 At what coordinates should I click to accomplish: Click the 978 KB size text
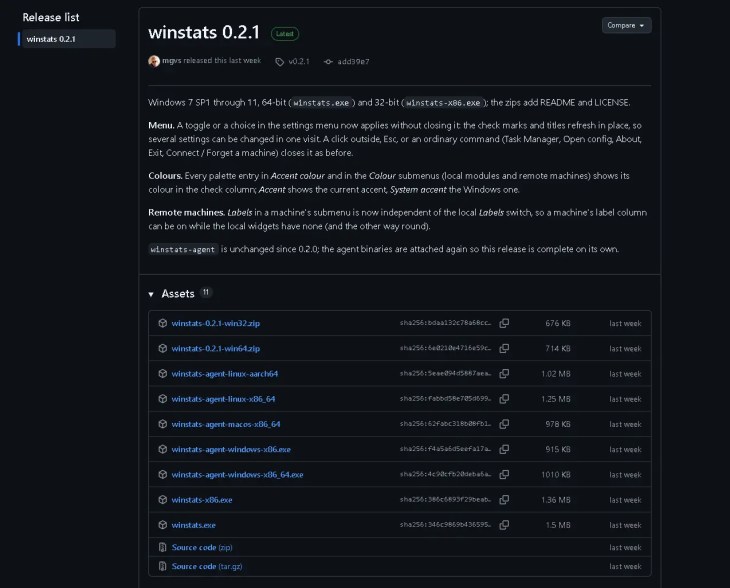tap(558, 424)
